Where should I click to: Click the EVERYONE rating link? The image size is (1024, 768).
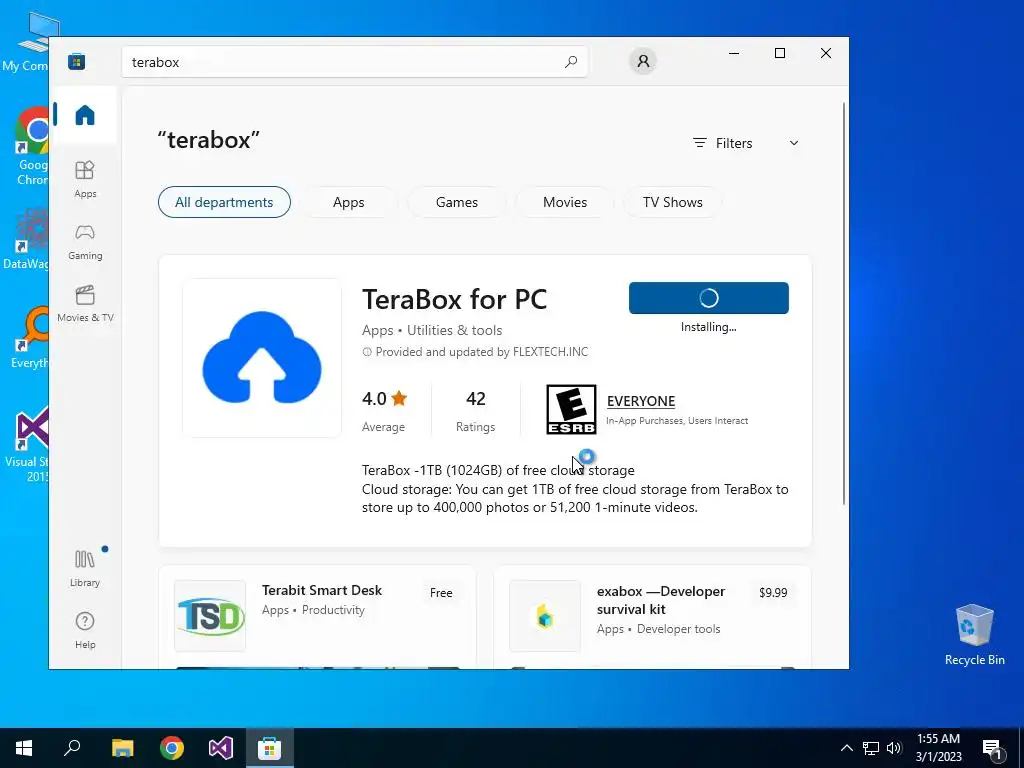641,401
